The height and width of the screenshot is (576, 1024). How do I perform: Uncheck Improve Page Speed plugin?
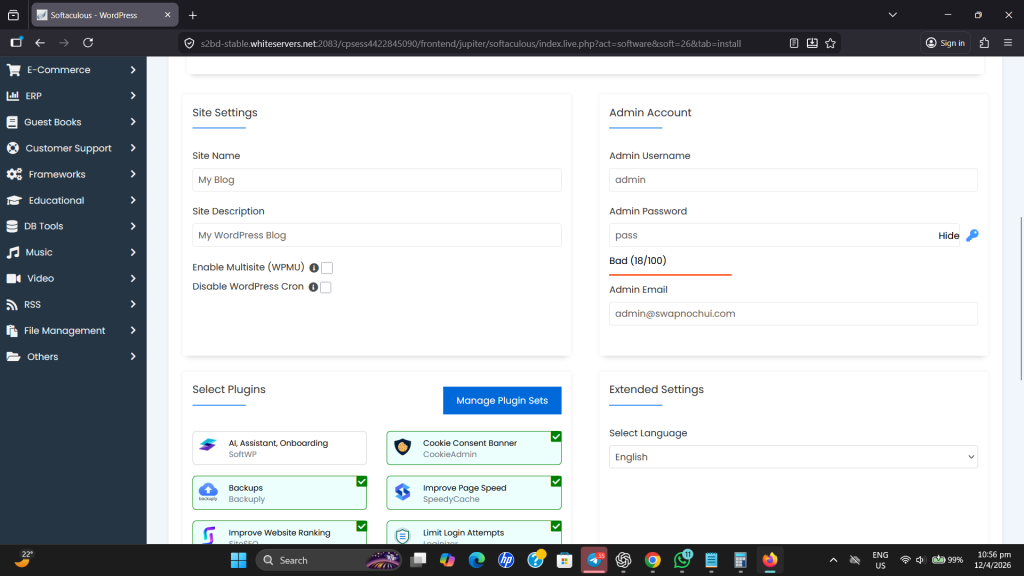click(x=556, y=481)
